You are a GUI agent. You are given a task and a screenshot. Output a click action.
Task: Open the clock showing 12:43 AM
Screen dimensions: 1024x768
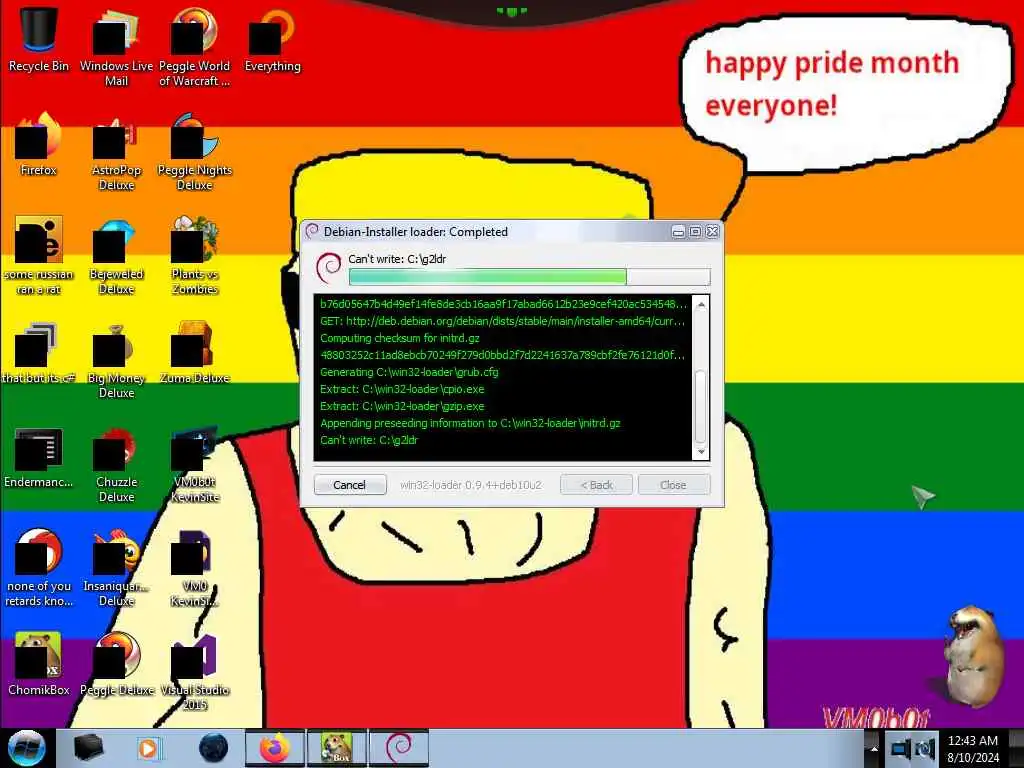point(973,749)
